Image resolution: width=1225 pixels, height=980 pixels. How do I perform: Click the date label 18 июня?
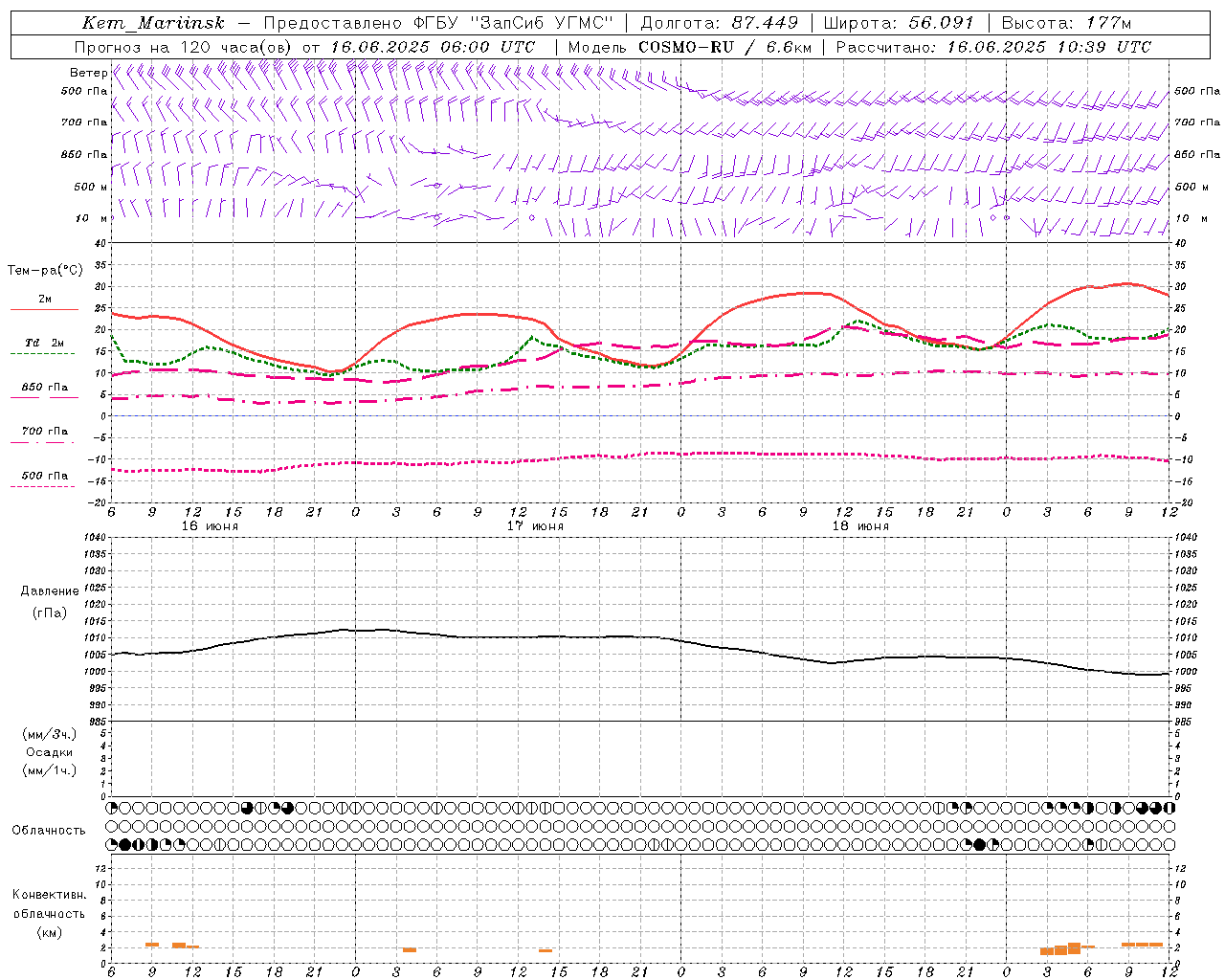[x=860, y=526]
